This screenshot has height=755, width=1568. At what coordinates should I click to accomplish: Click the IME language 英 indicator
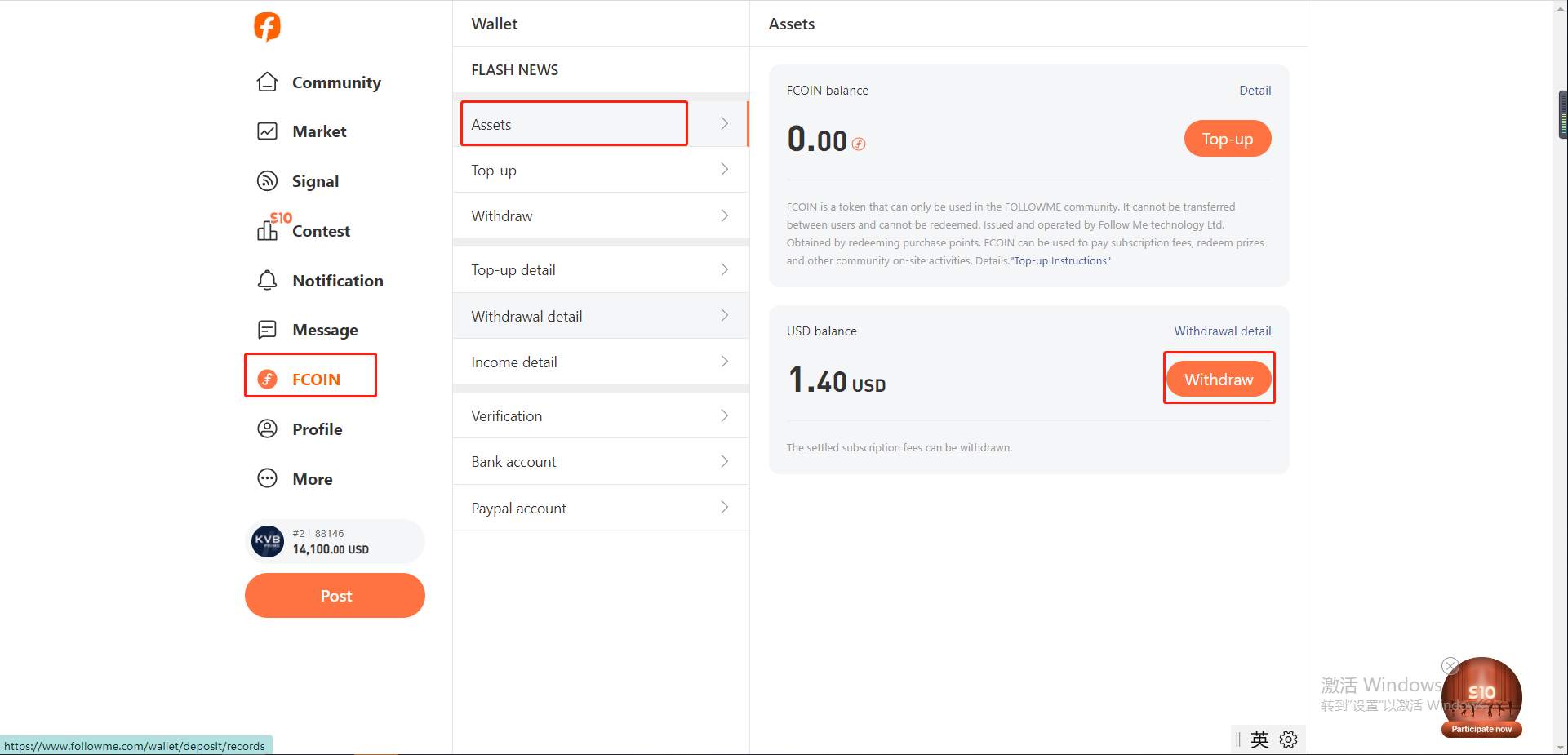[x=1259, y=739]
